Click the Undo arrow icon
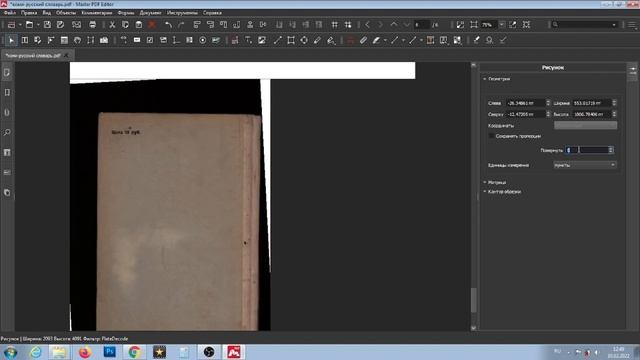Image resolution: width=640 pixels, height=360 pixels. click(168, 25)
